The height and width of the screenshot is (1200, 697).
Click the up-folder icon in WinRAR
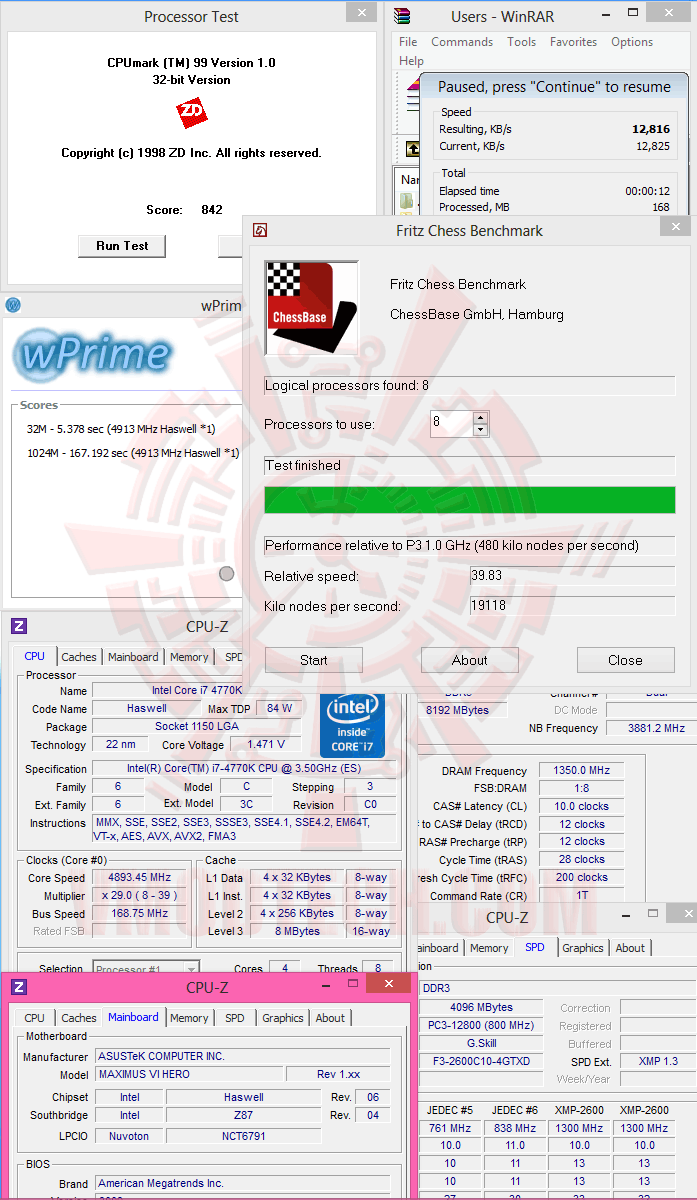412,148
